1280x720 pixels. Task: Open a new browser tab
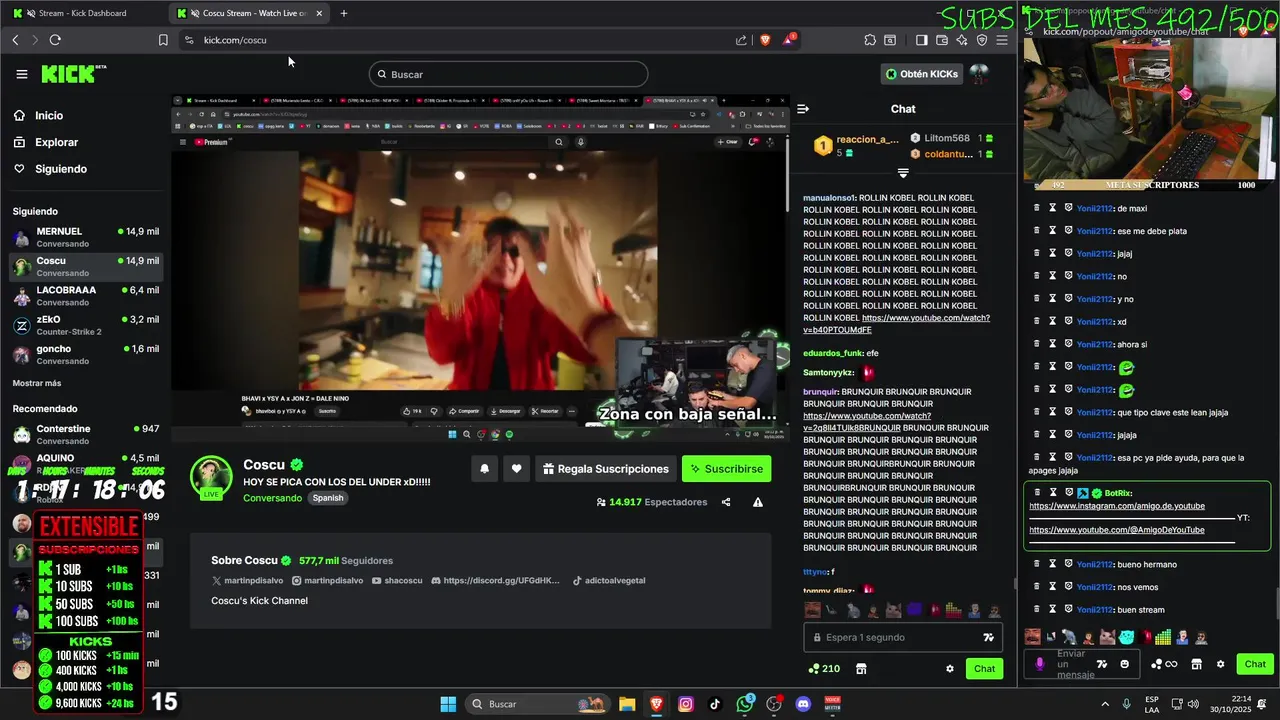344,13
